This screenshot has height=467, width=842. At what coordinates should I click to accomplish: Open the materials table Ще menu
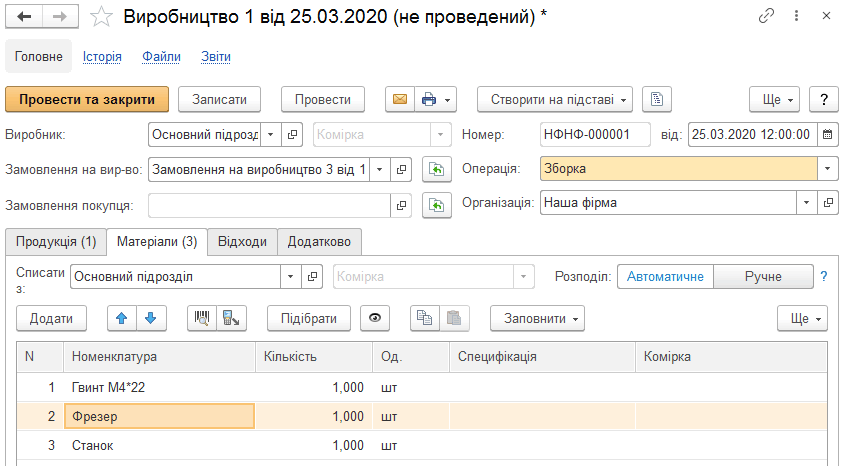(x=802, y=318)
